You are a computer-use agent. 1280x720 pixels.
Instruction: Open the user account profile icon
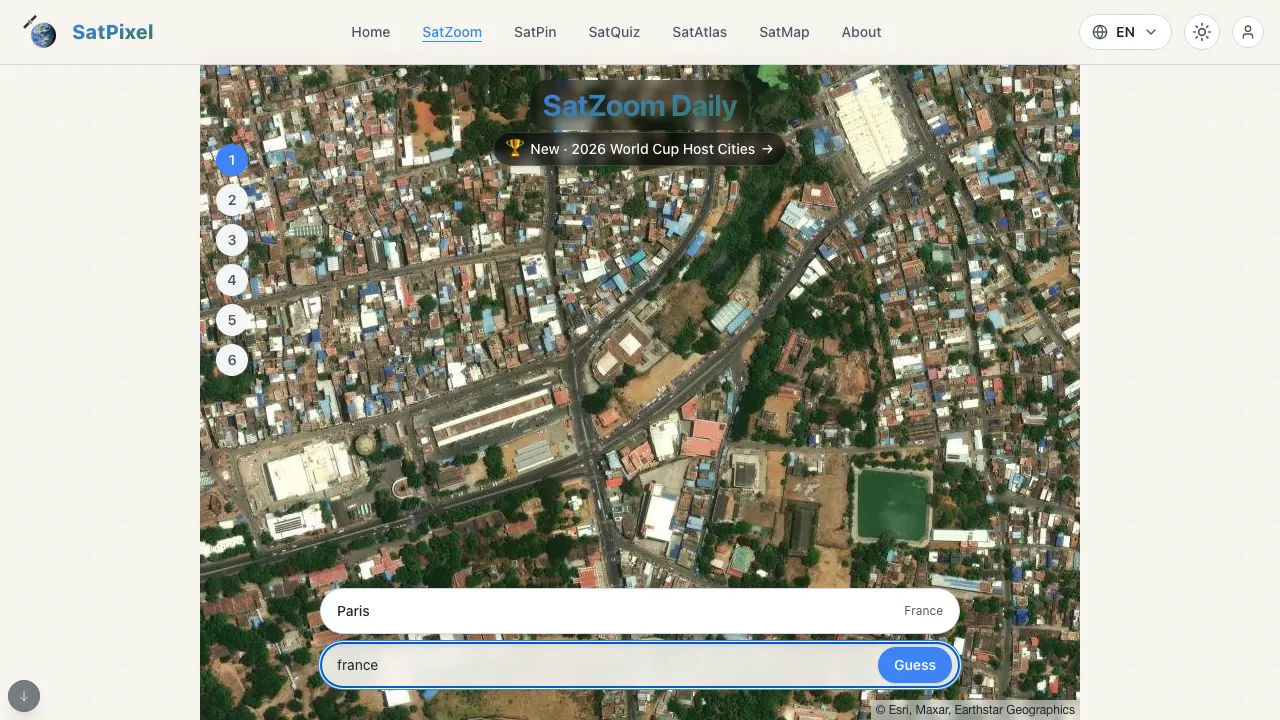pyautogui.click(x=1248, y=32)
